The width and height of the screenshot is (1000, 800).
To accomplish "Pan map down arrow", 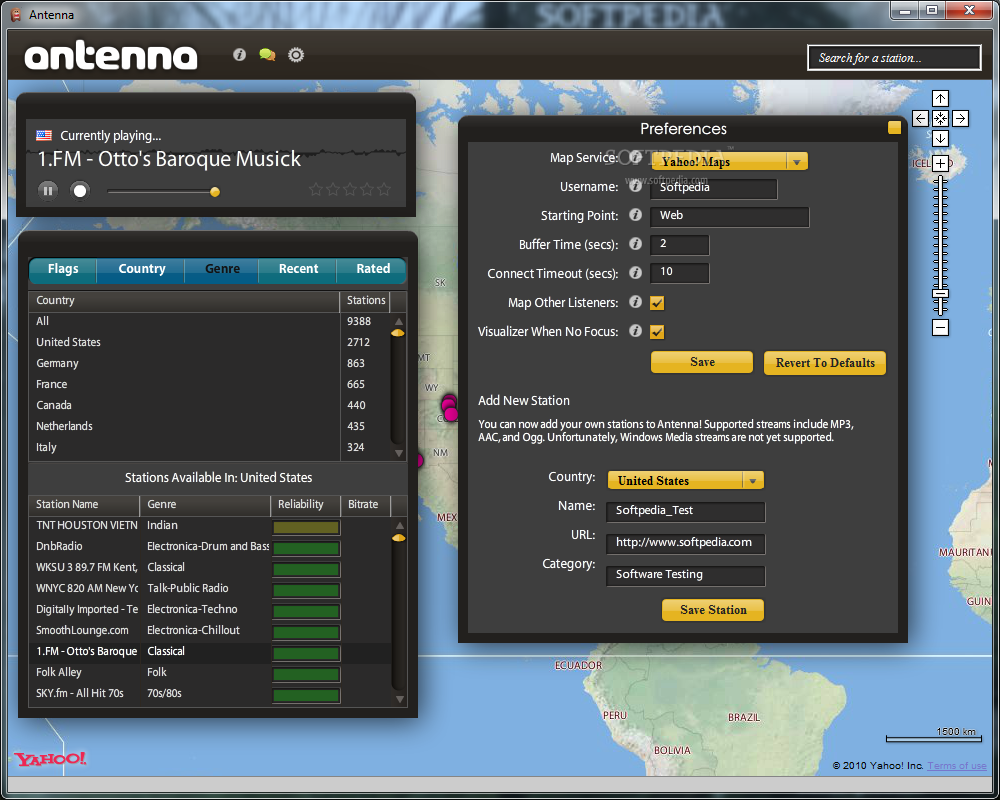I will point(940,138).
